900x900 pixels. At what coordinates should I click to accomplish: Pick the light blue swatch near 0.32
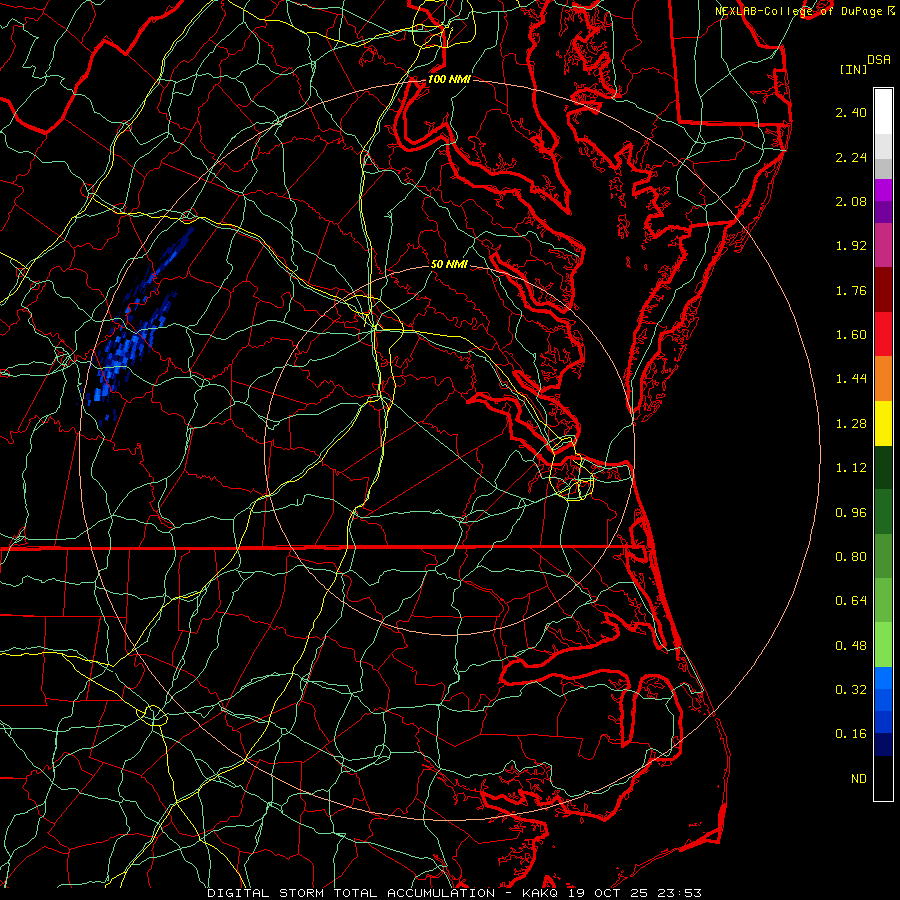pos(883,678)
